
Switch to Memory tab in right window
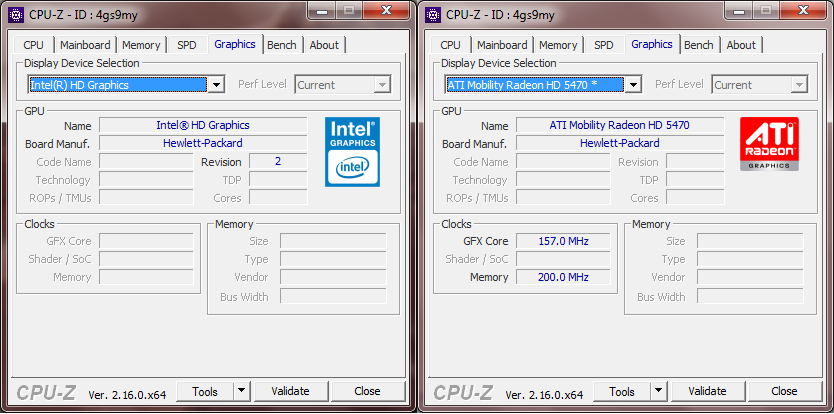pos(558,45)
